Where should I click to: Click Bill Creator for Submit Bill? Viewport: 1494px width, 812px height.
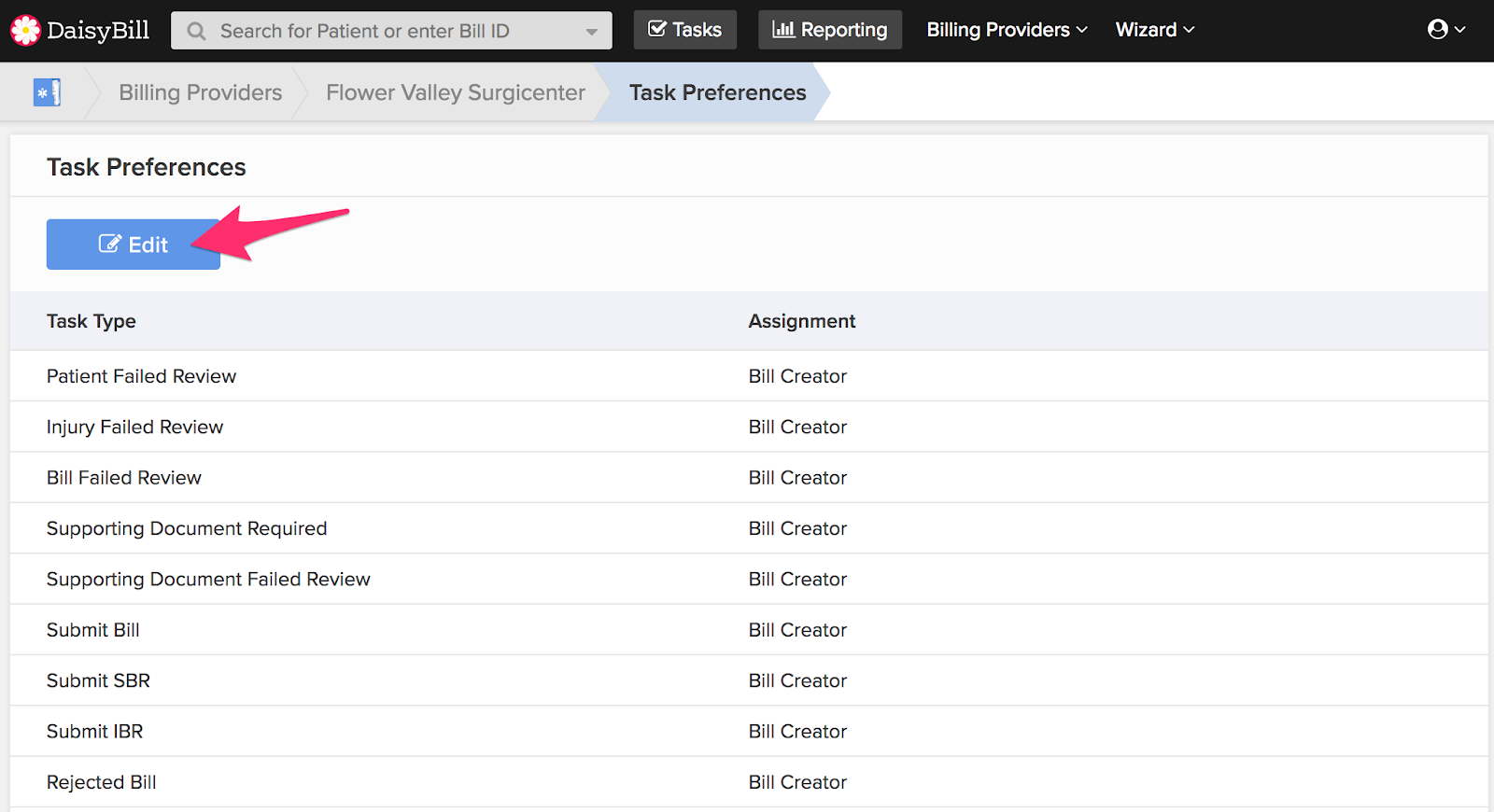(x=797, y=630)
